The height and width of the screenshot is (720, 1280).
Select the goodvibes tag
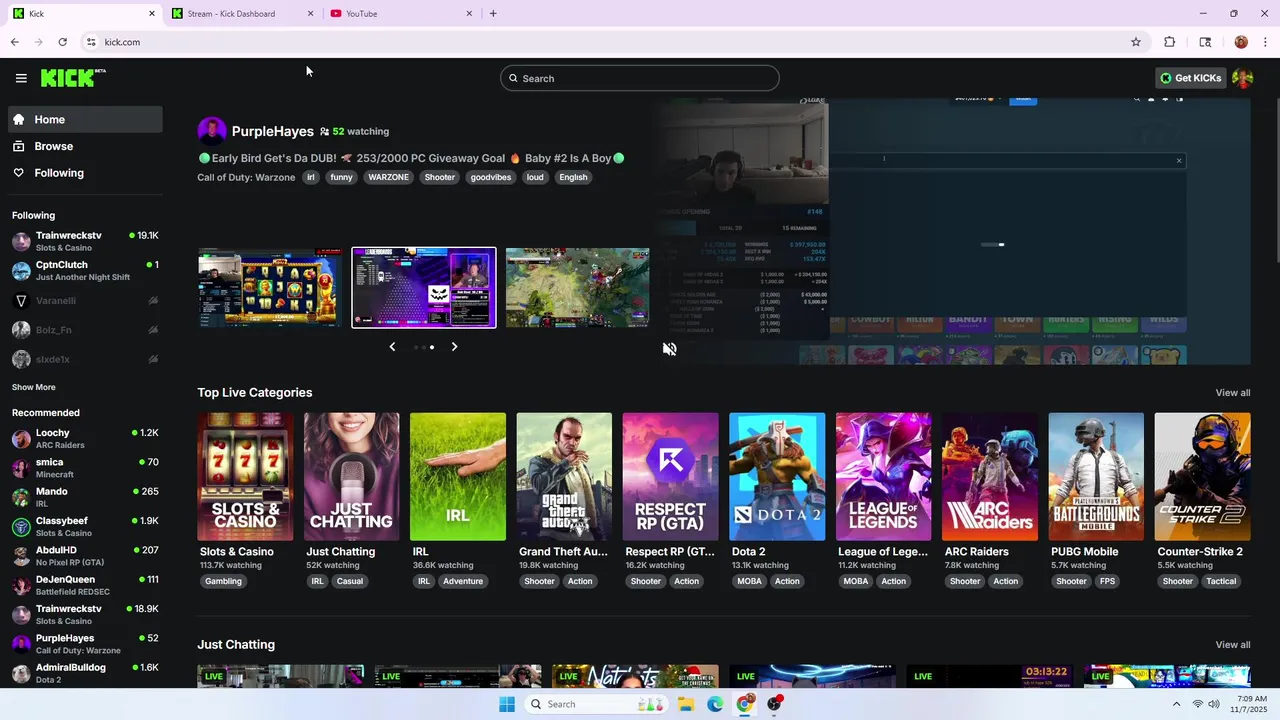491,177
